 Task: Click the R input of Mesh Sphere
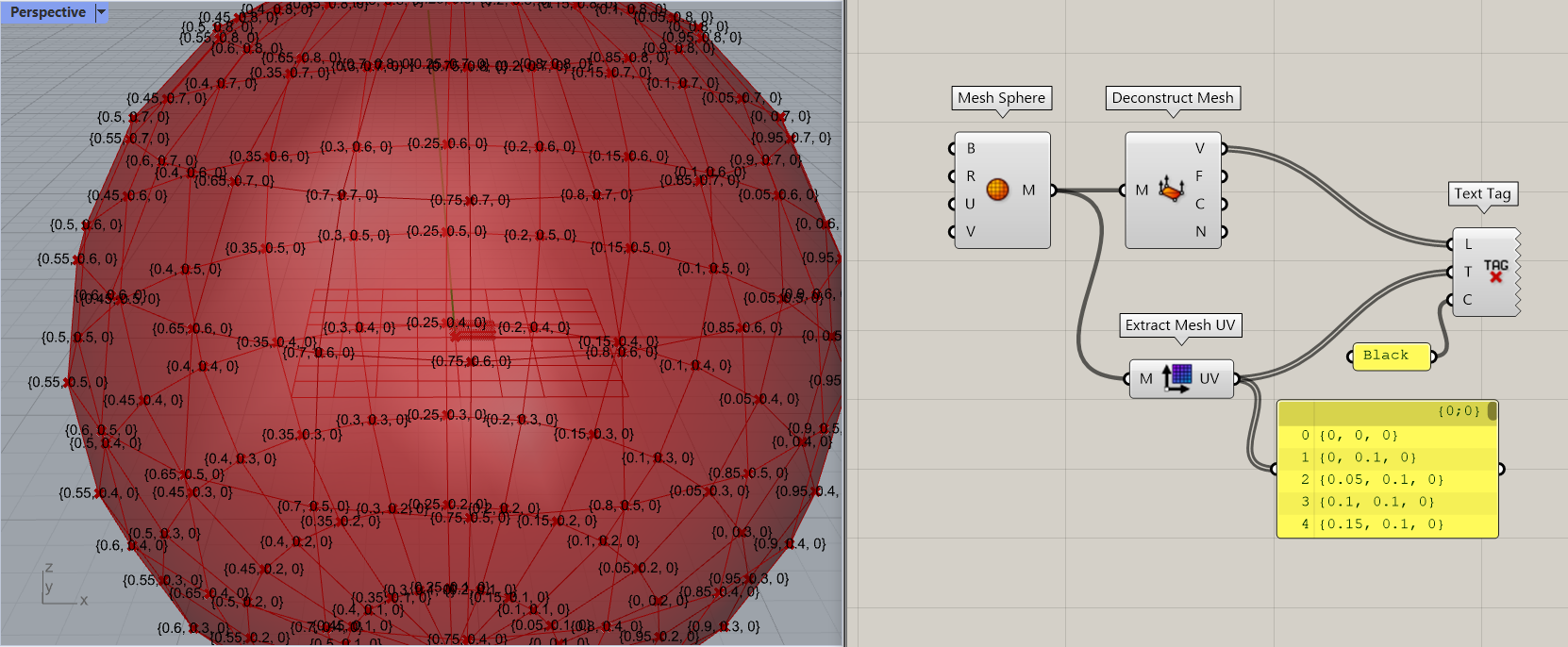pyautogui.click(x=970, y=176)
